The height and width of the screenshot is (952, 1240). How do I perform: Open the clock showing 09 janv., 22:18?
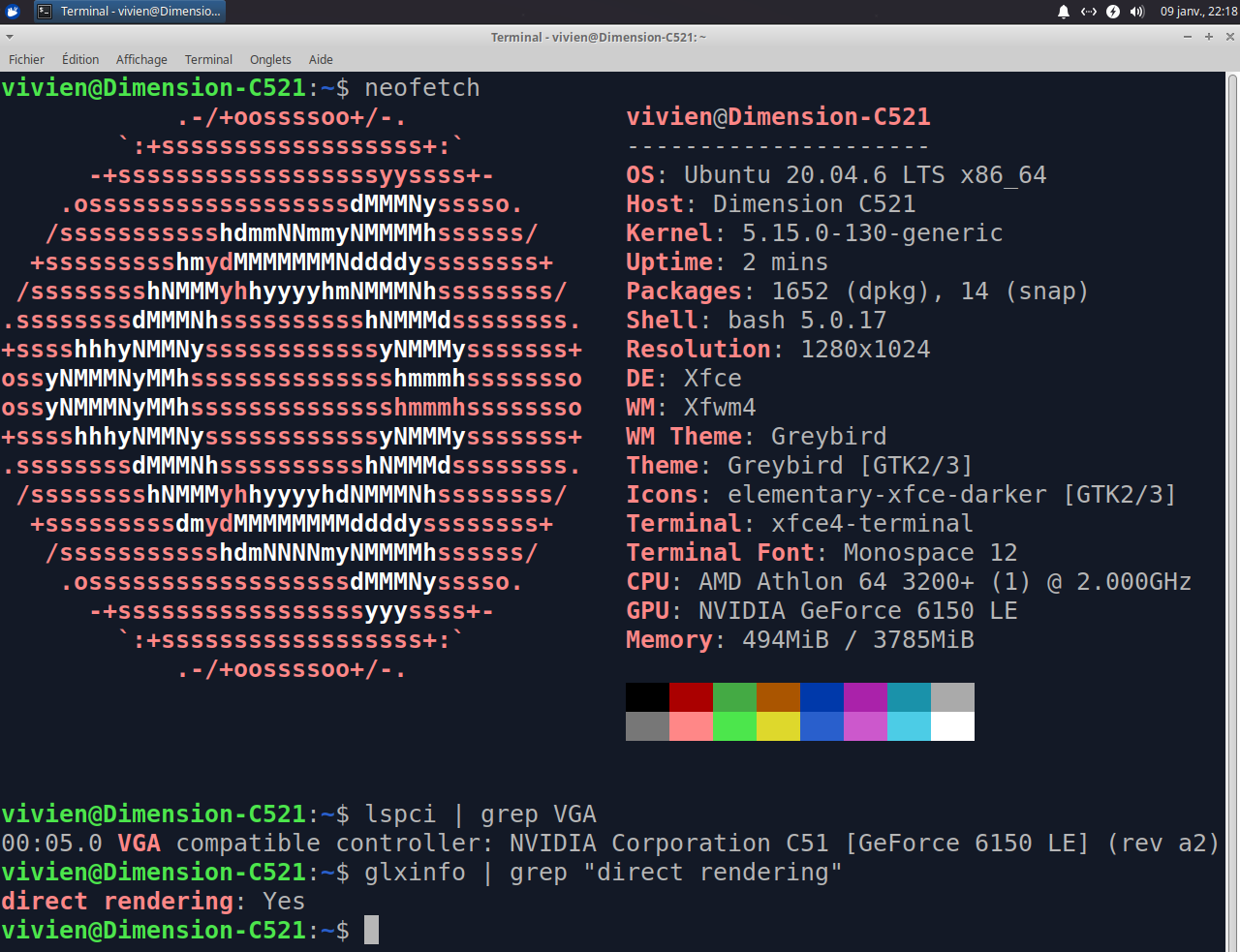tap(1198, 12)
